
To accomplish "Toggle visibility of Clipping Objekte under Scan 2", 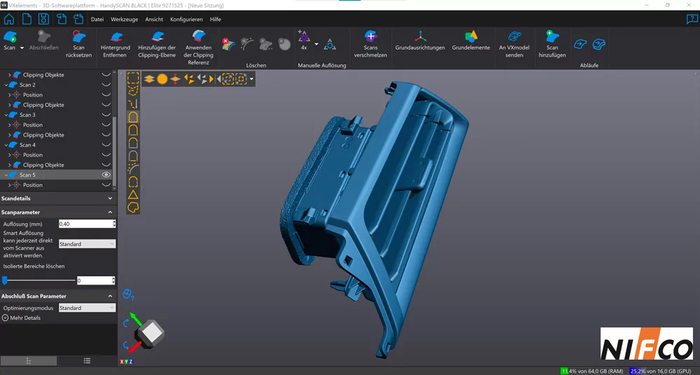I will [x=106, y=105].
